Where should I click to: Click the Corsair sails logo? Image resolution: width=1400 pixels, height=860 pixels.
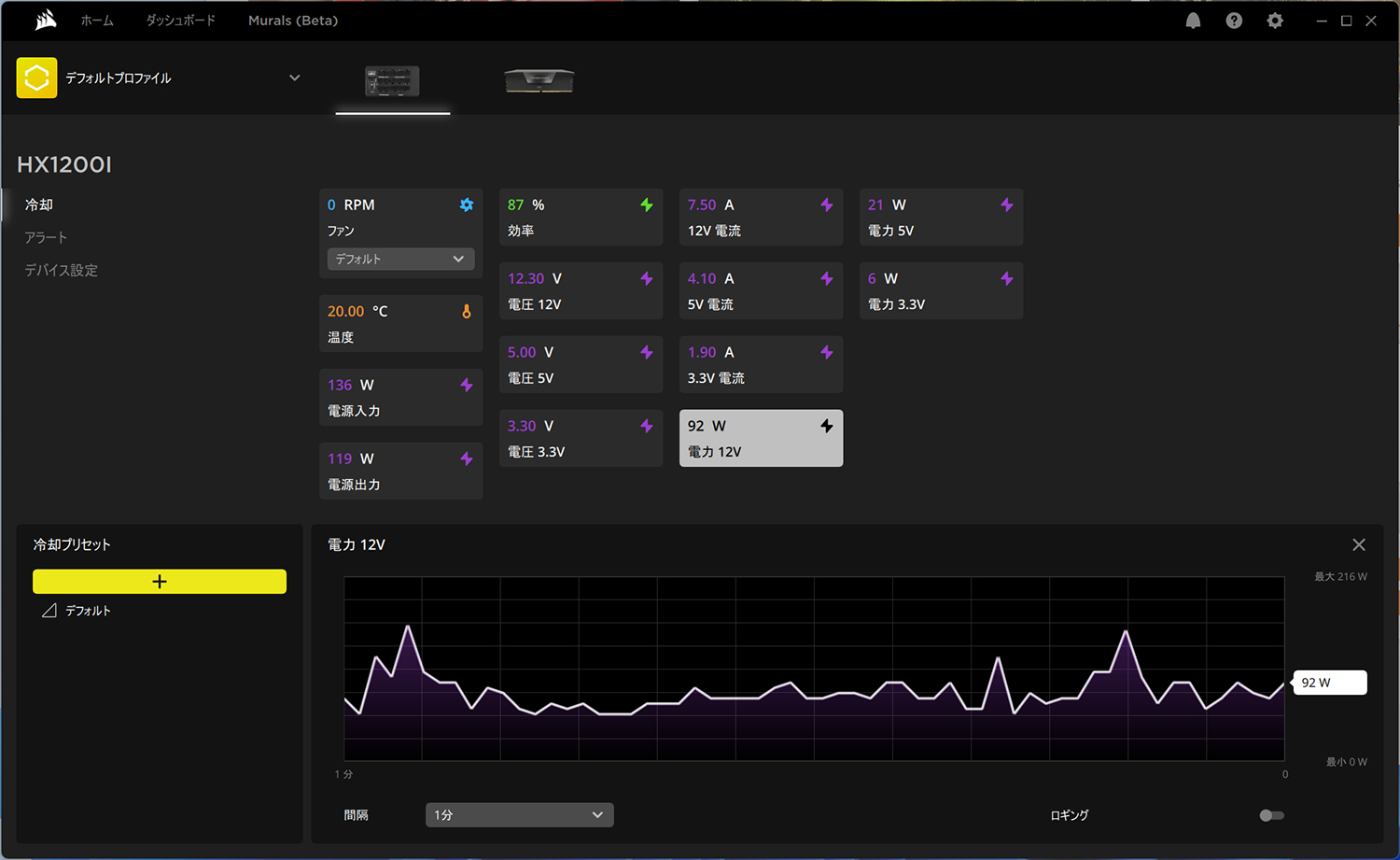(x=46, y=20)
